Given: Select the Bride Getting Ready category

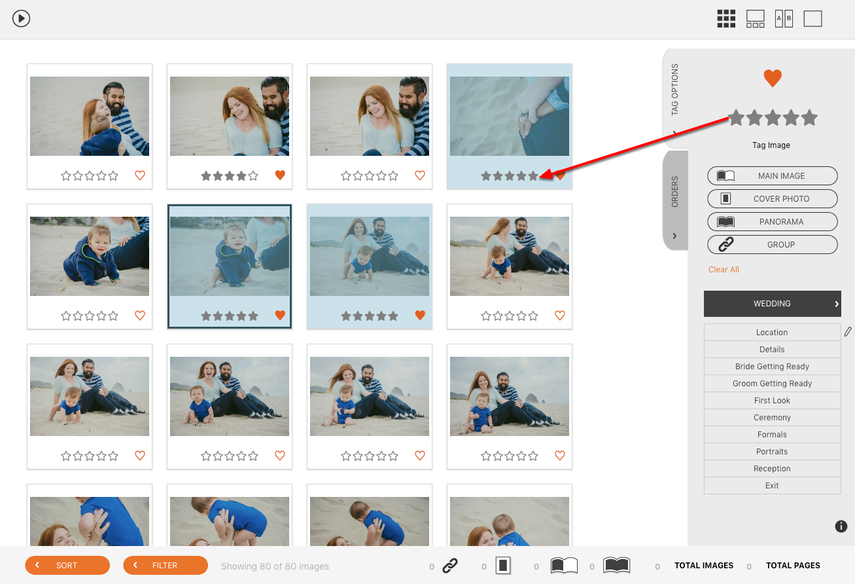Looking at the screenshot, I should pyautogui.click(x=772, y=366).
